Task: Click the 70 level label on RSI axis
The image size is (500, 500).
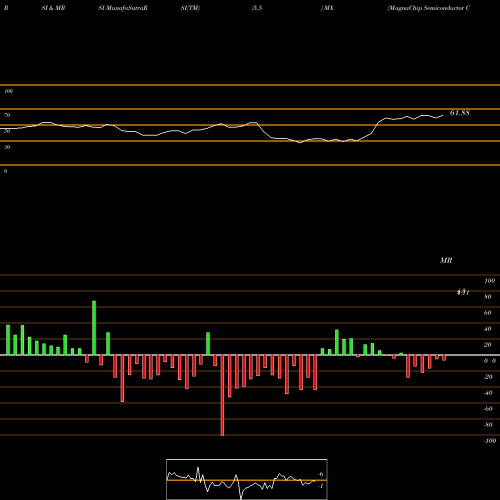Action: [x=7, y=115]
